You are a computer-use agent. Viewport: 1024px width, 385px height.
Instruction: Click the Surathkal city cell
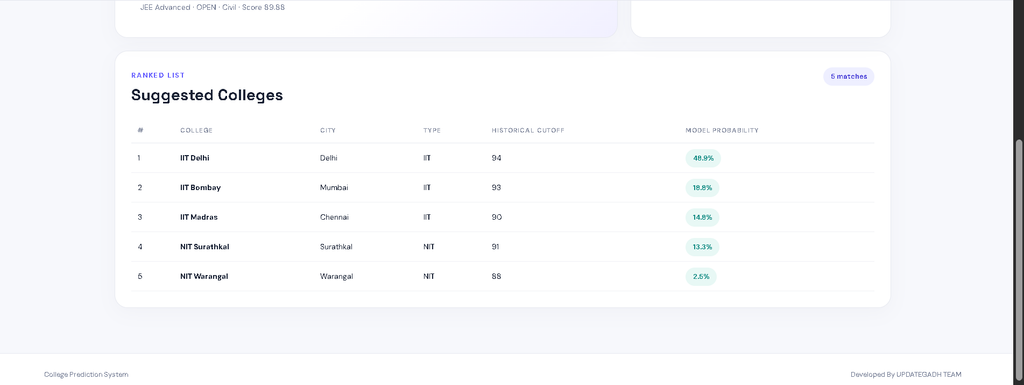(336, 247)
